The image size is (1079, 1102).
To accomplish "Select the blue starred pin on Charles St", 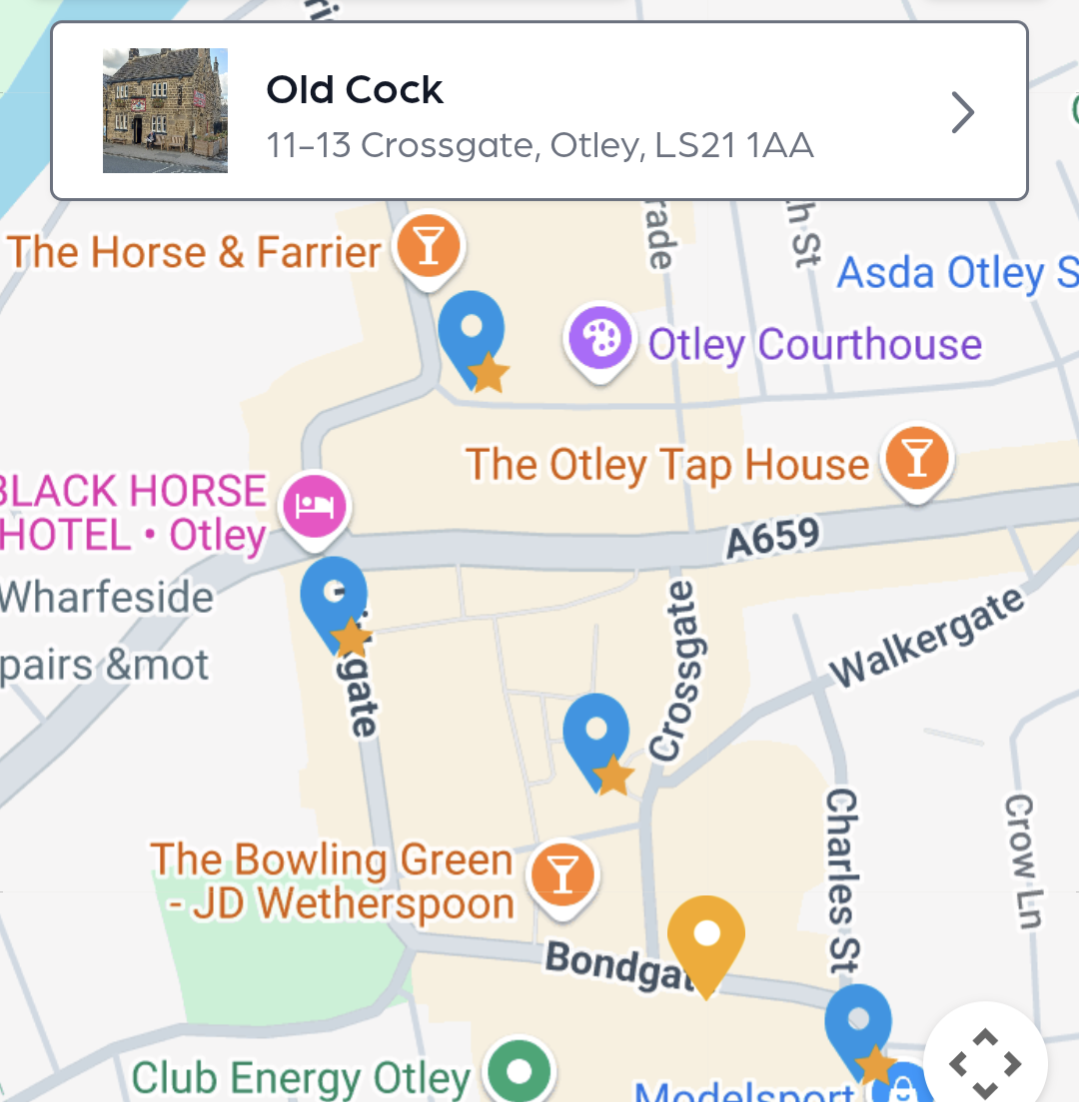I will 858,1024.
